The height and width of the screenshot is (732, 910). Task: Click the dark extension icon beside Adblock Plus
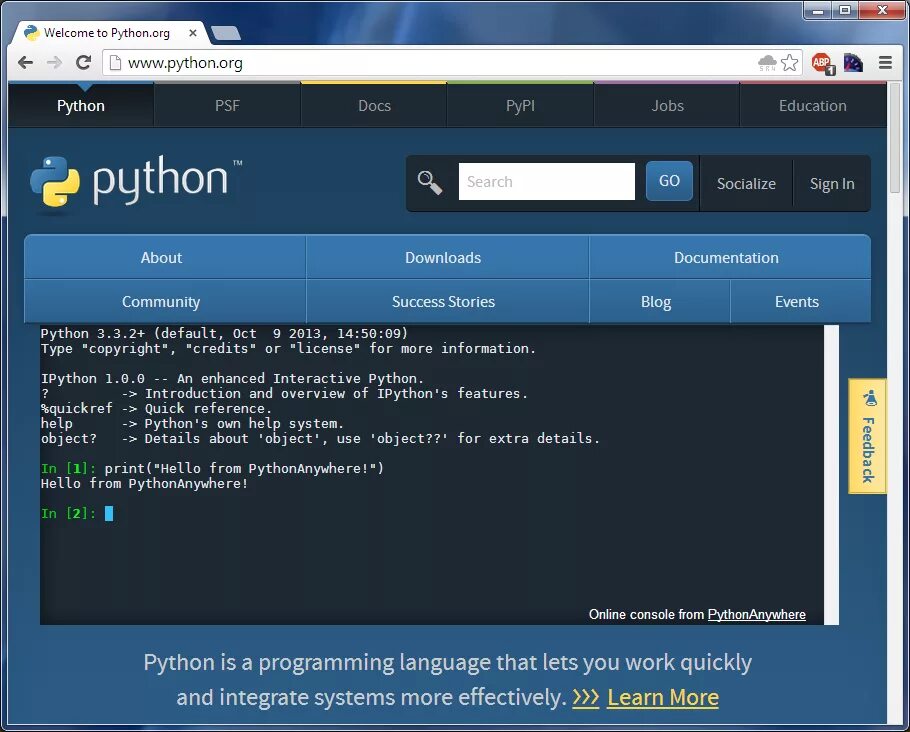tap(853, 62)
